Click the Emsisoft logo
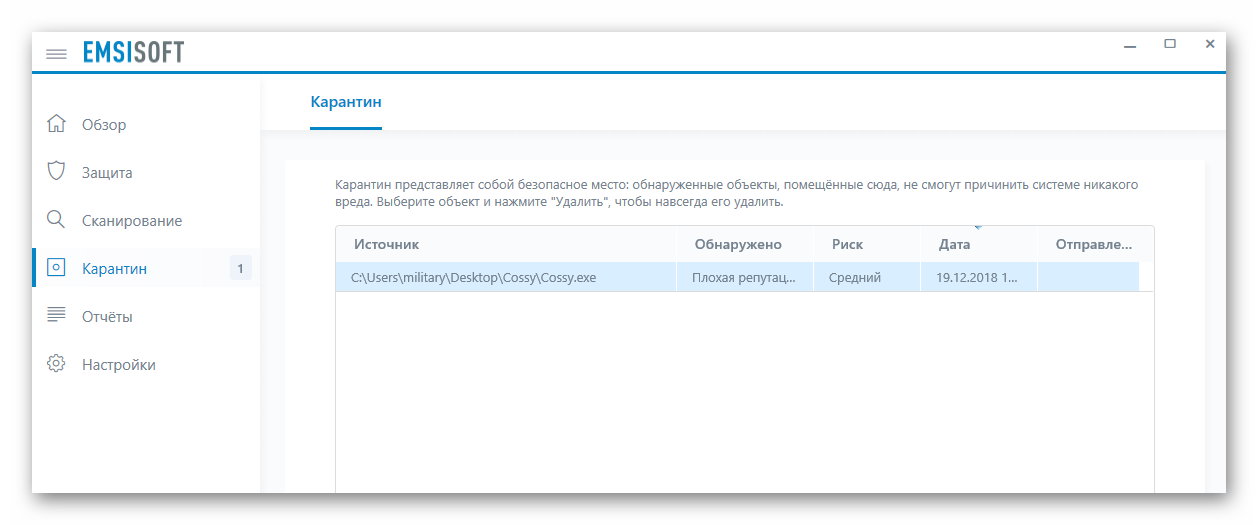Image resolution: width=1258 pixels, height=525 pixels. point(134,52)
